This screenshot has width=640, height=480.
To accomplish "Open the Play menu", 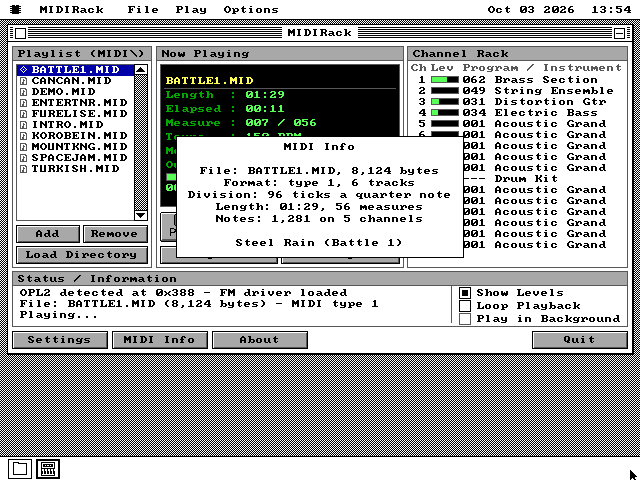I will coord(191,9).
